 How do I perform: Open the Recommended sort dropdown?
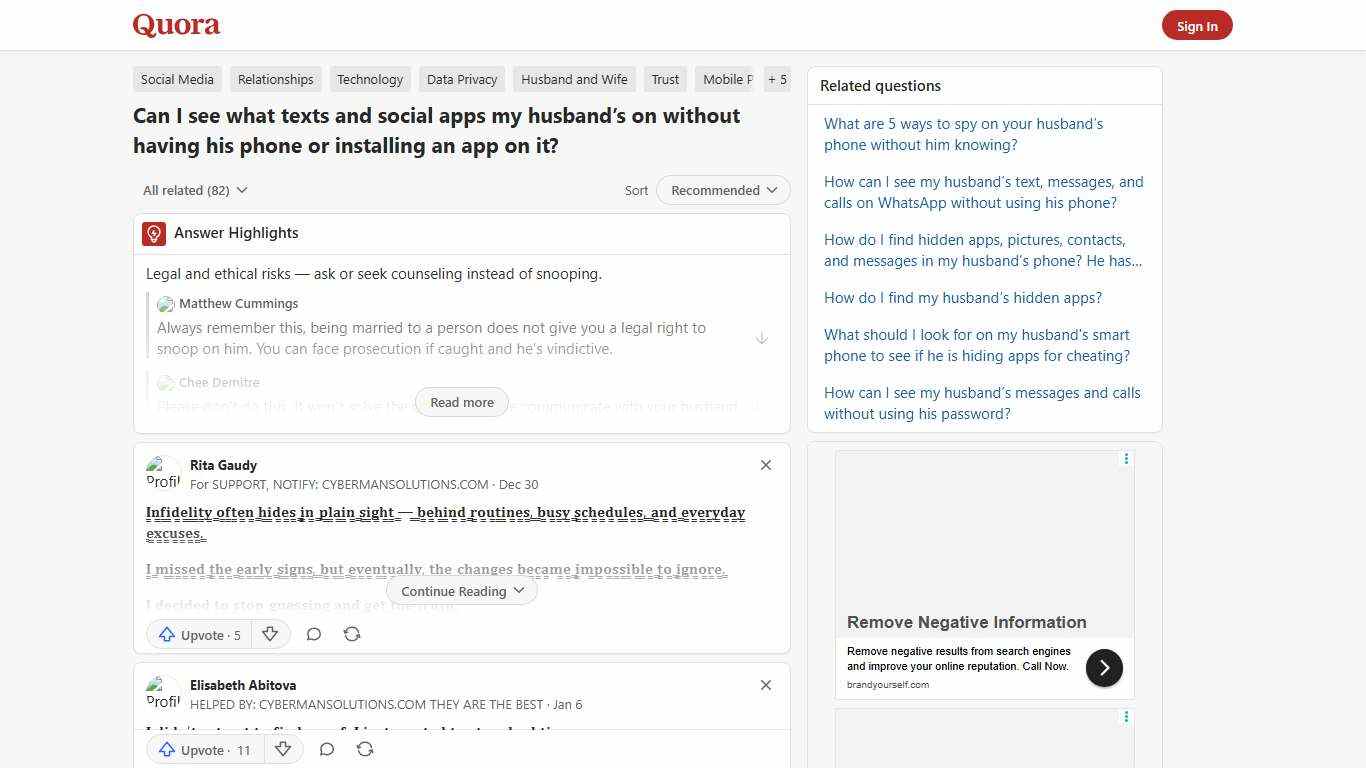(x=722, y=190)
